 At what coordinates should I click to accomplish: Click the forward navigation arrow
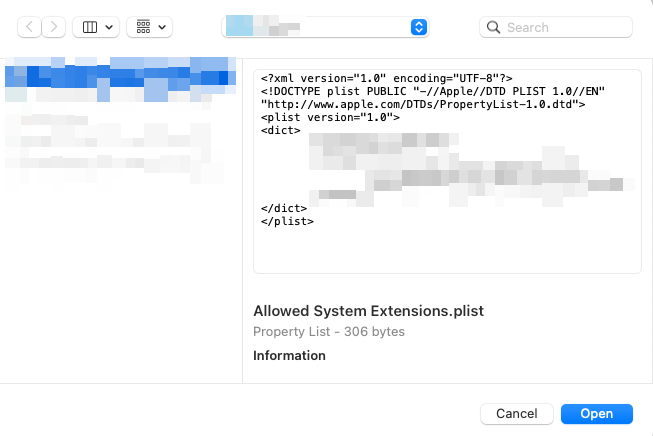click(54, 27)
